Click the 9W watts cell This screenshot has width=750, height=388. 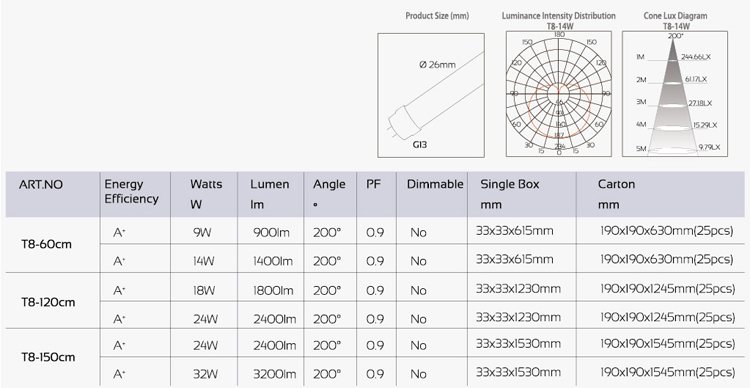click(x=204, y=233)
